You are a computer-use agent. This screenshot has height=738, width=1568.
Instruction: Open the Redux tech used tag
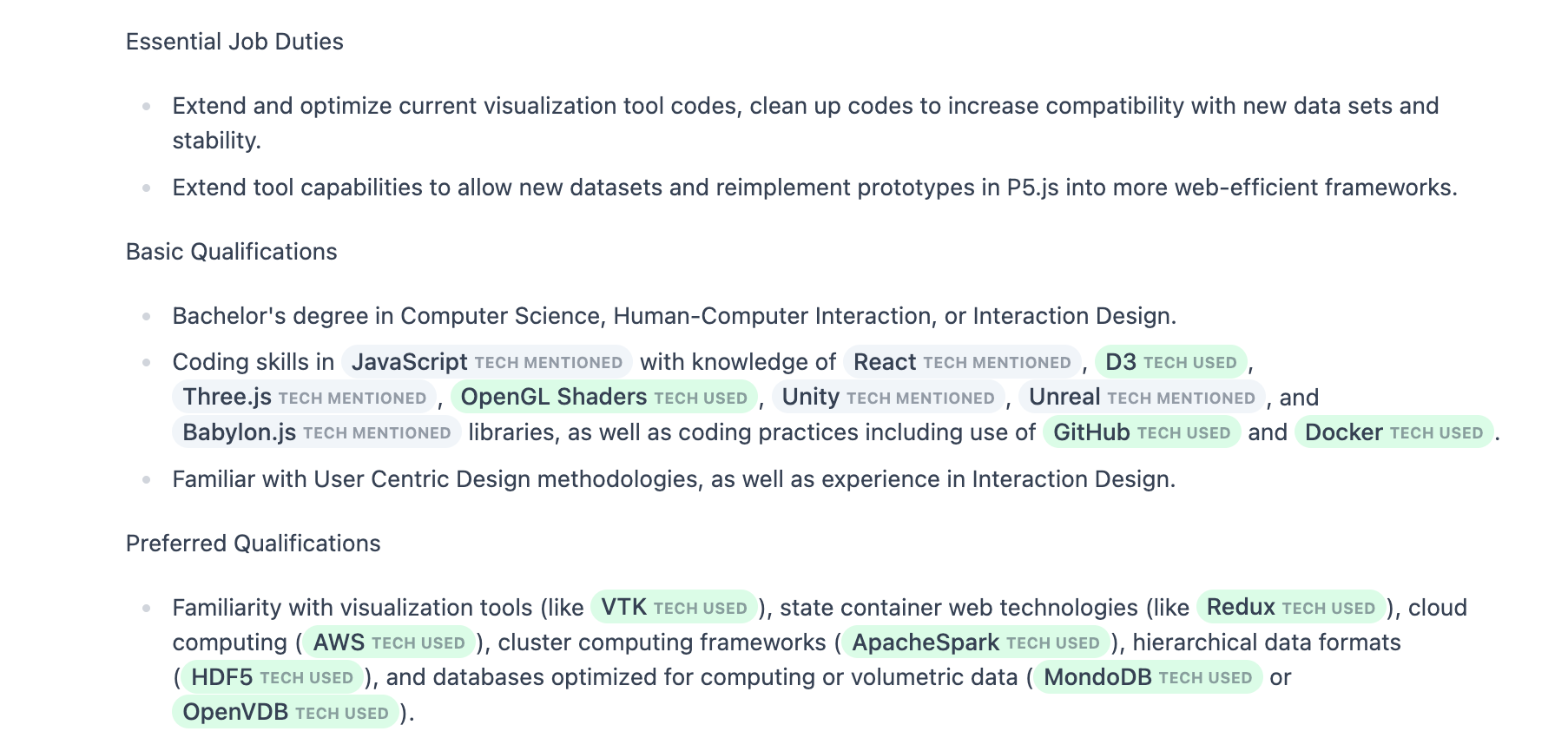coord(1290,608)
